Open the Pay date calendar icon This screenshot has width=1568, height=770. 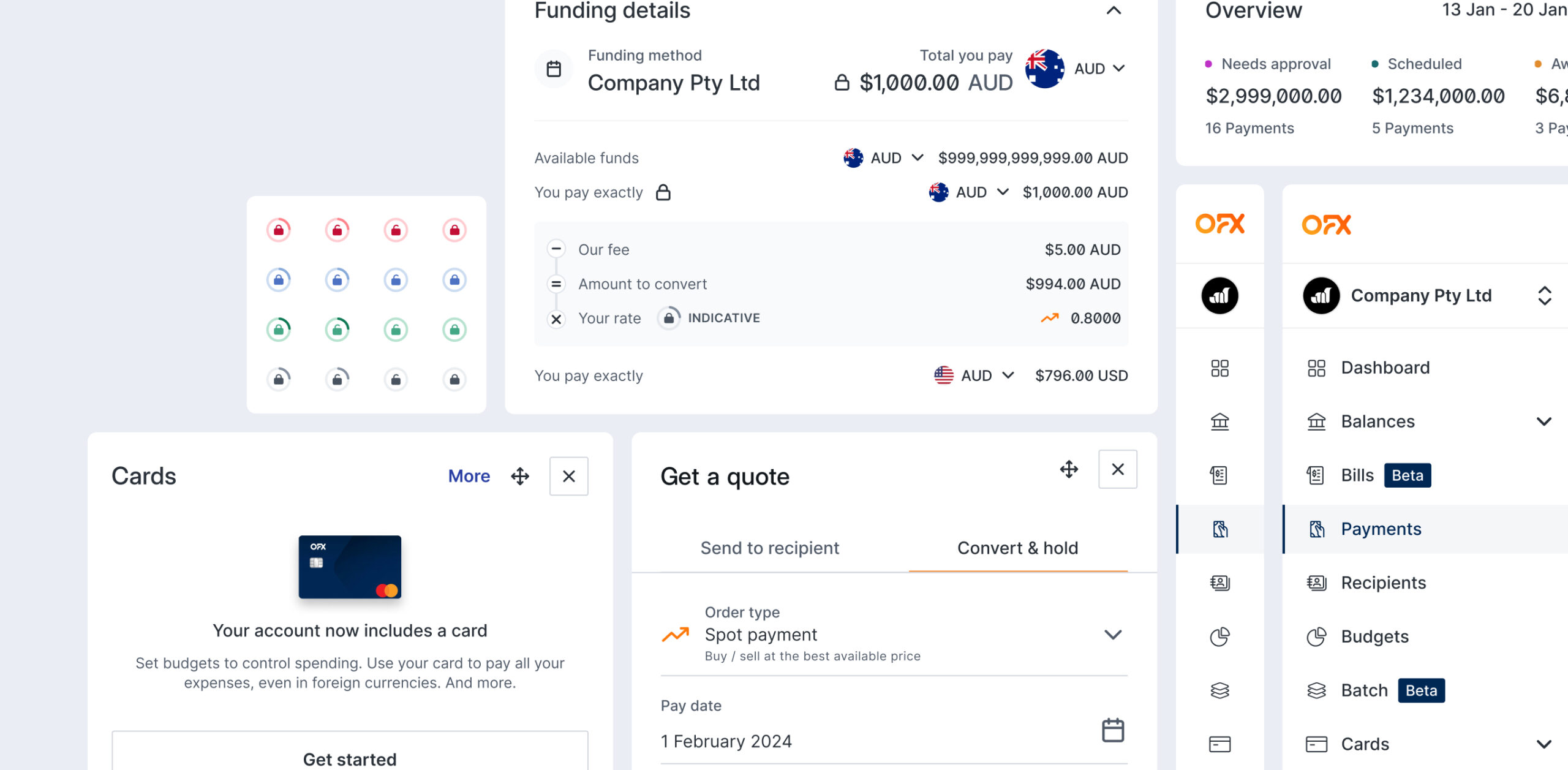click(x=1112, y=730)
